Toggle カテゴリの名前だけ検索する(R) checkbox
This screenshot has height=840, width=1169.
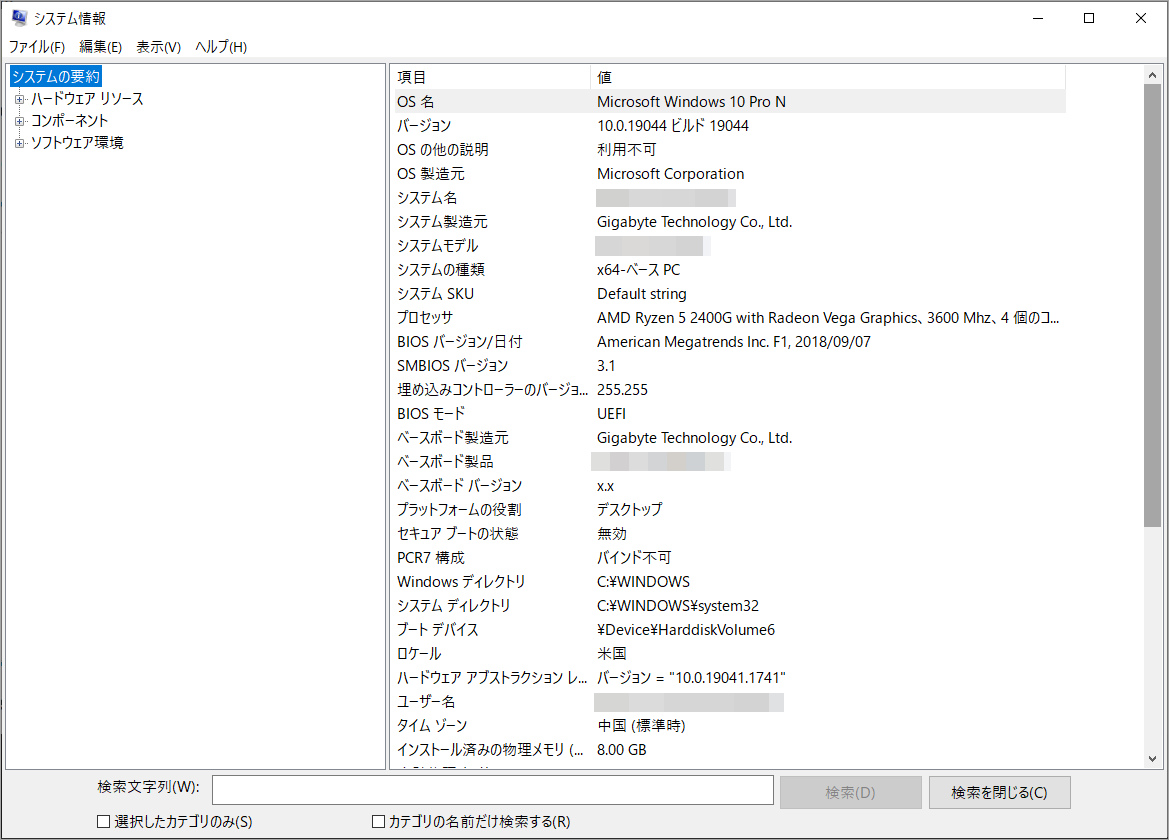coord(379,821)
